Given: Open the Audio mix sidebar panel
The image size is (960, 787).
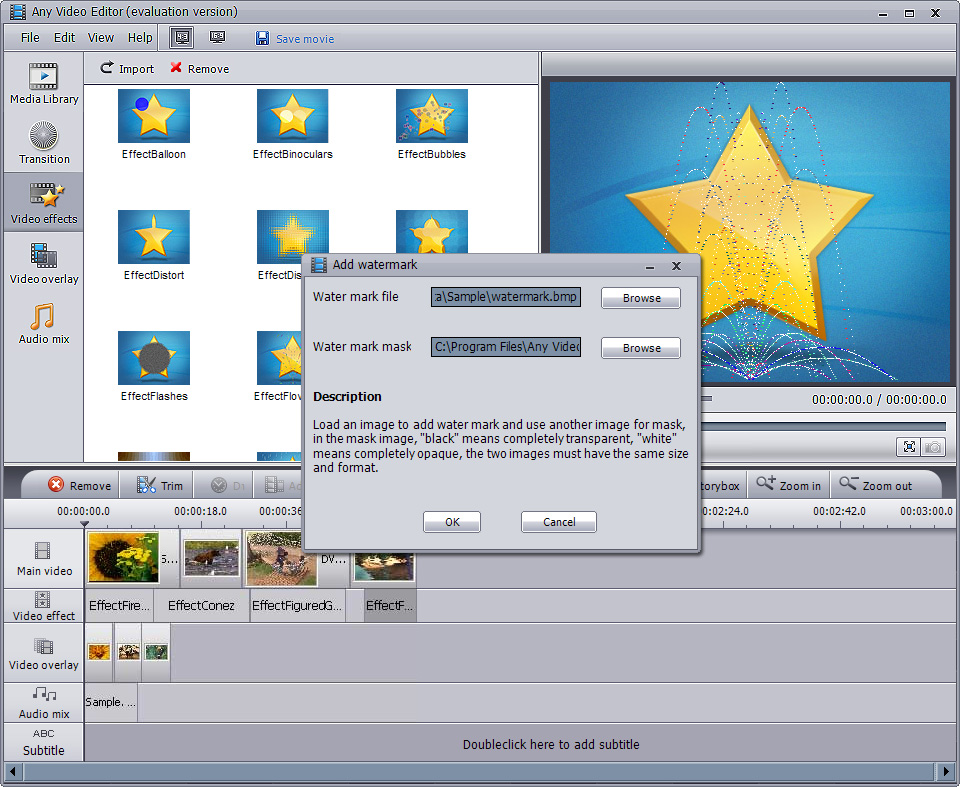Looking at the screenshot, I should coord(43,323).
